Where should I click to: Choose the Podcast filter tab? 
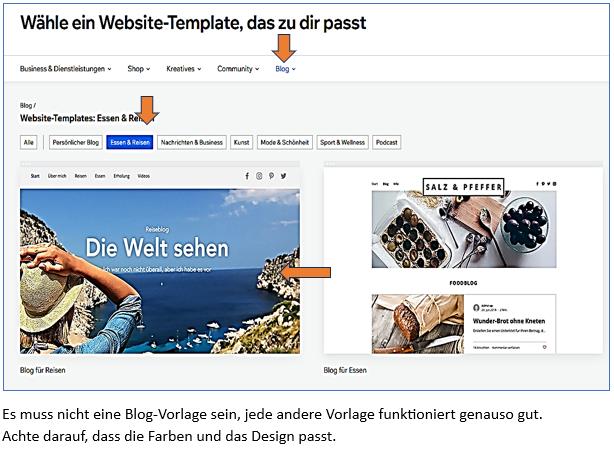pyautogui.click(x=386, y=142)
